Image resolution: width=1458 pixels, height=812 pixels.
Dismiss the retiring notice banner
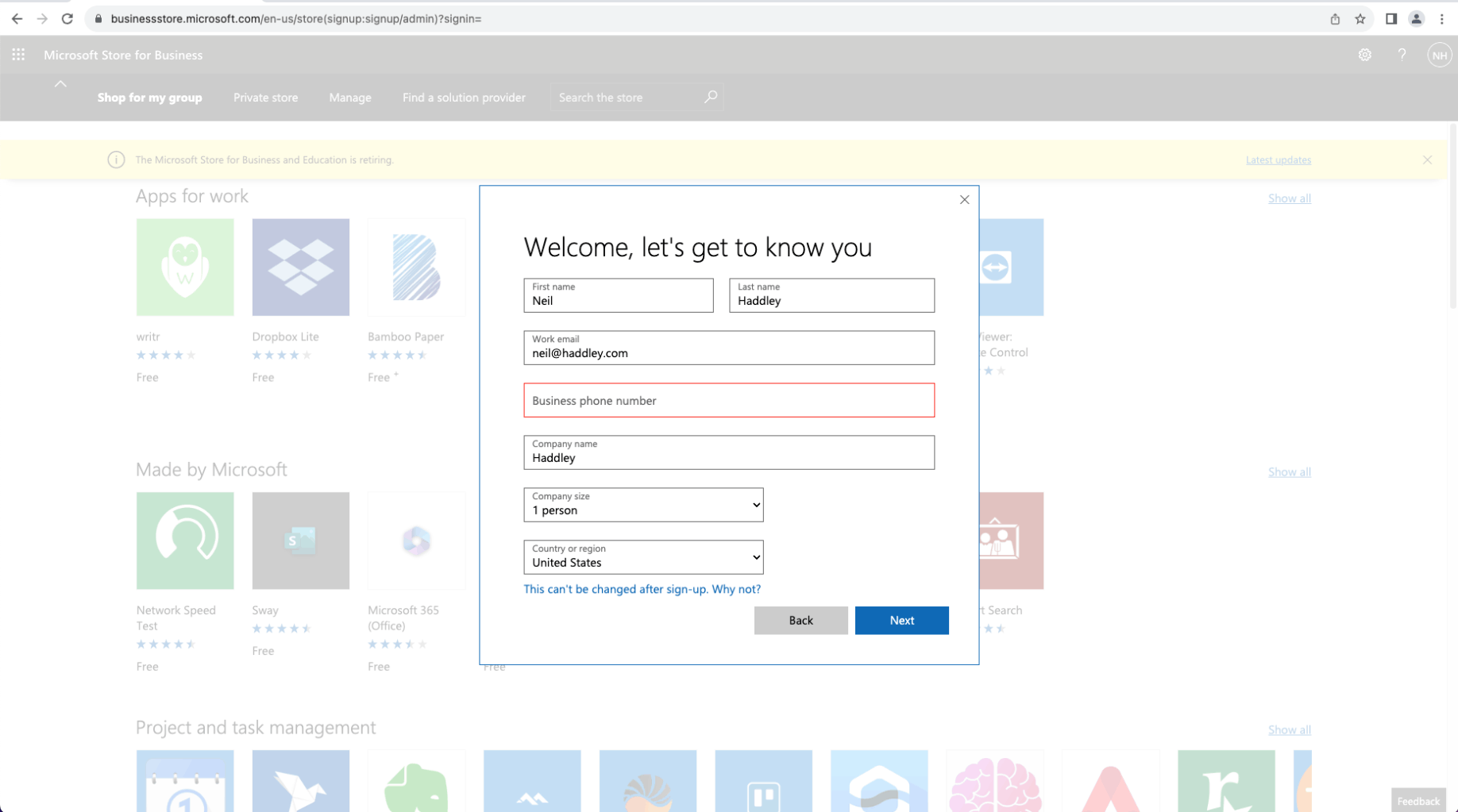[x=1427, y=160]
